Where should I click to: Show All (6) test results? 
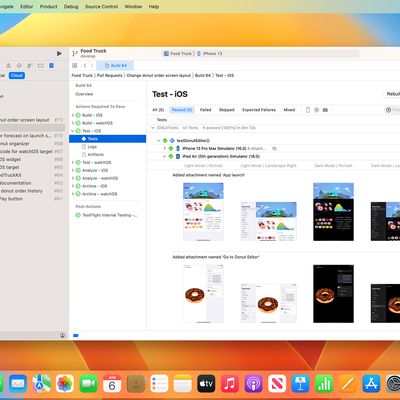coord(158,110)
